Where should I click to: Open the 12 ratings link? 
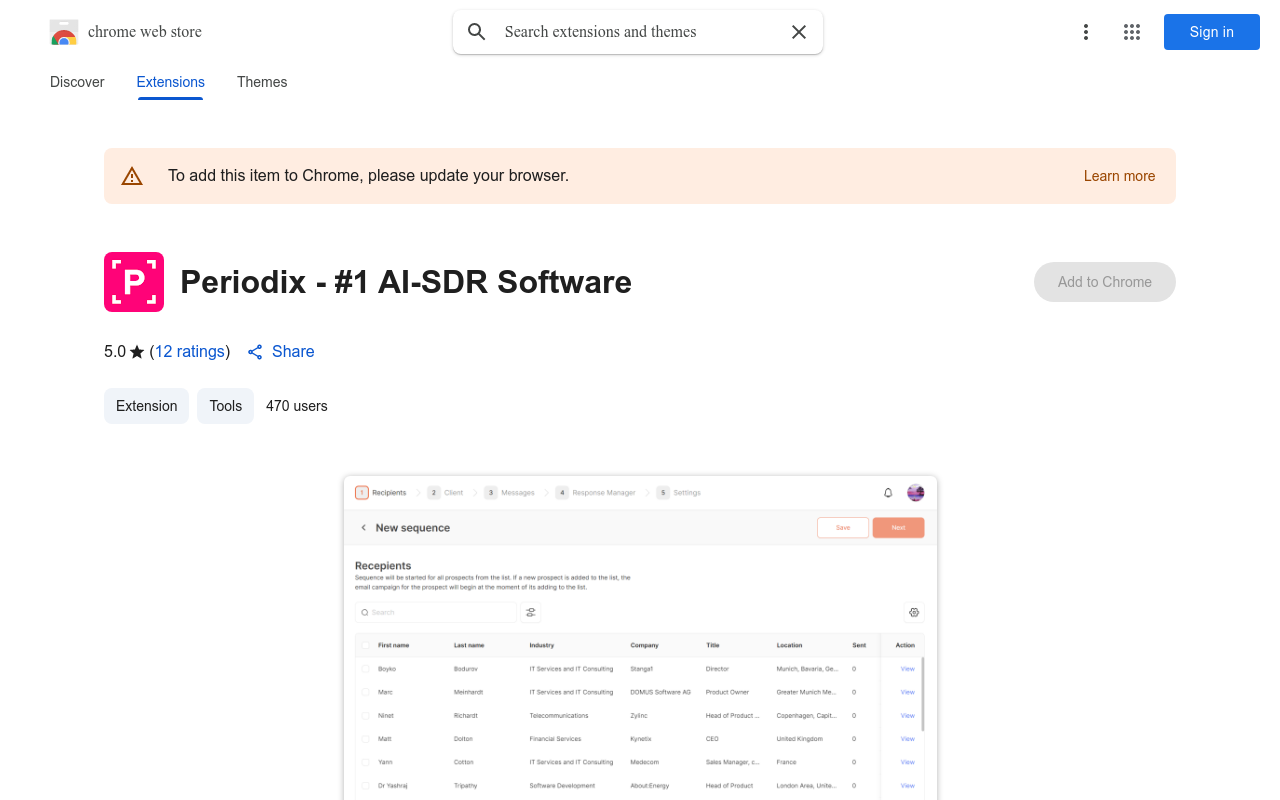coord(190,352)
